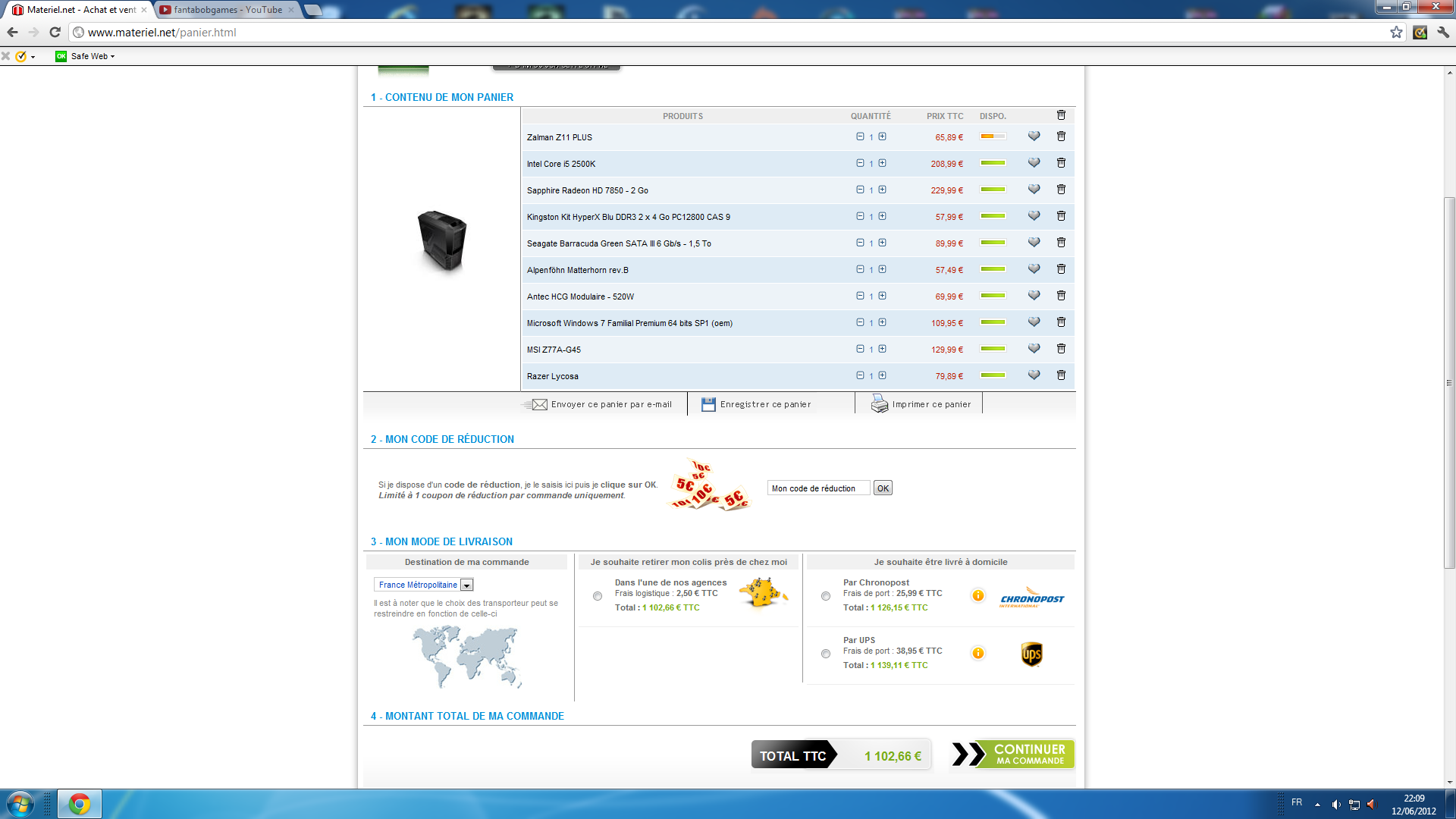The image size is (1456, 819).
Task: Click Enregistrer ce panier
Action: [x=765, y=404]
